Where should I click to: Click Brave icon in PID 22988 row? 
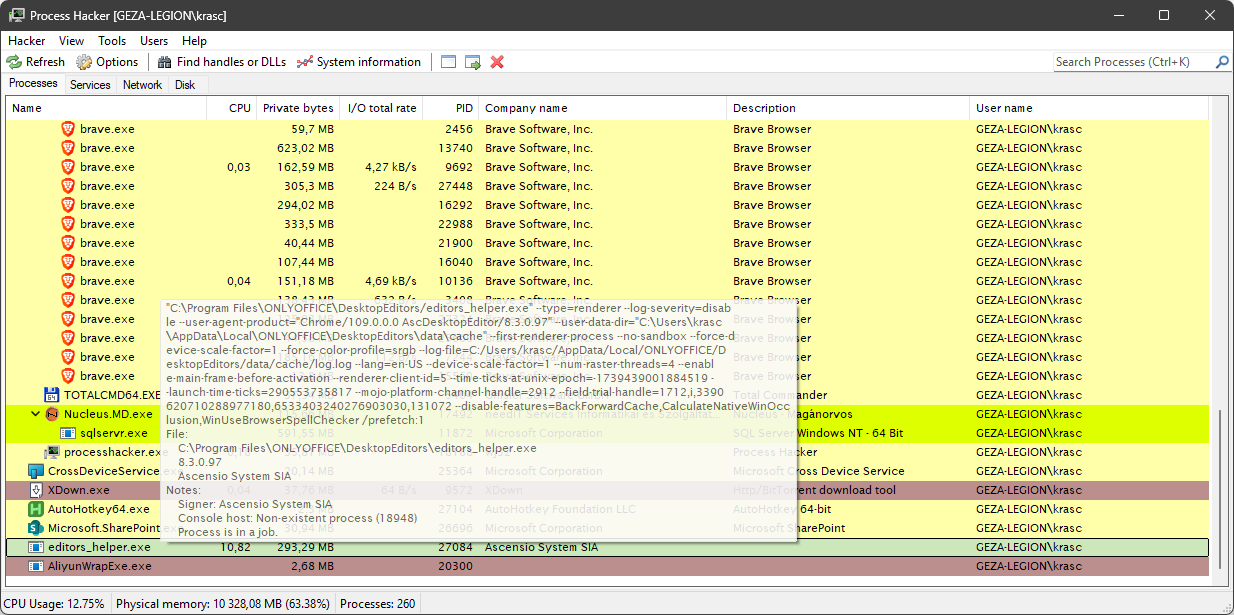tap(68, 224)
